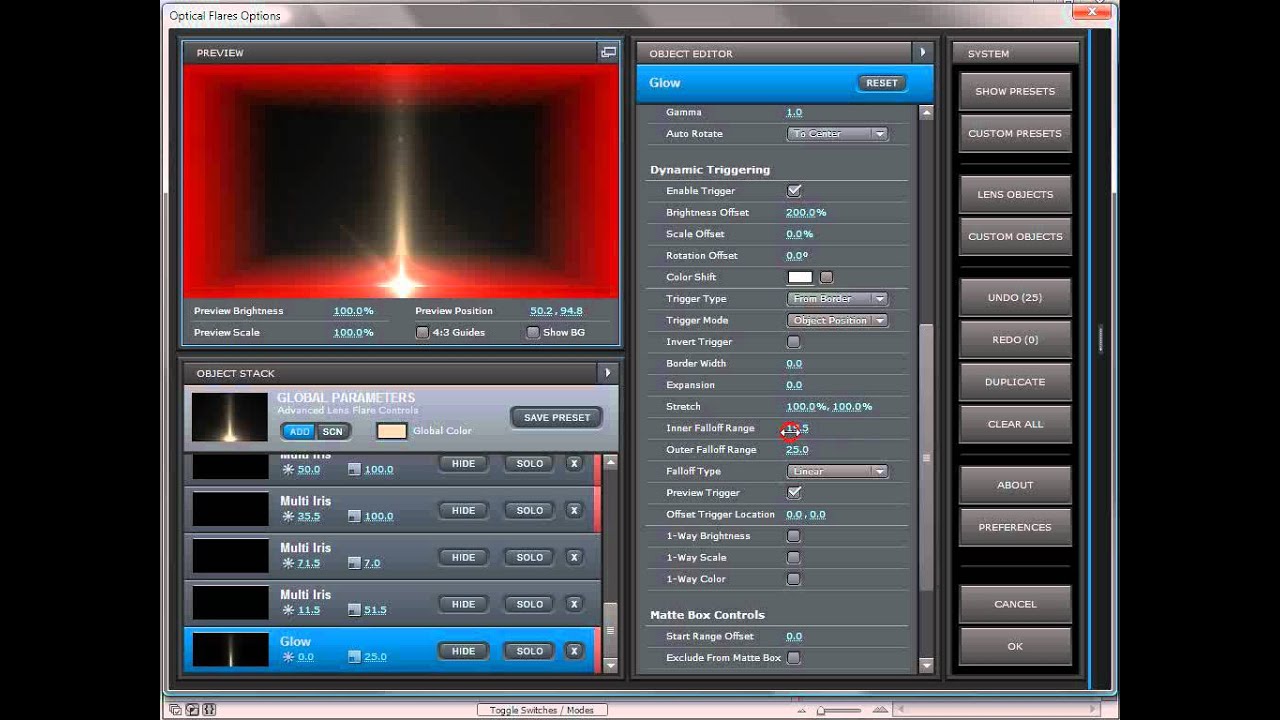
Task: Enable 4:3 Guides checkbox
Action: (x=422, y=332)
